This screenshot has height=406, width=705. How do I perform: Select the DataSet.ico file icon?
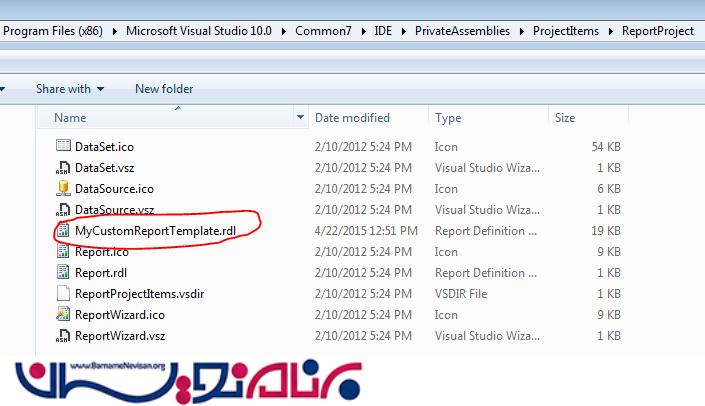pos(64,147)
